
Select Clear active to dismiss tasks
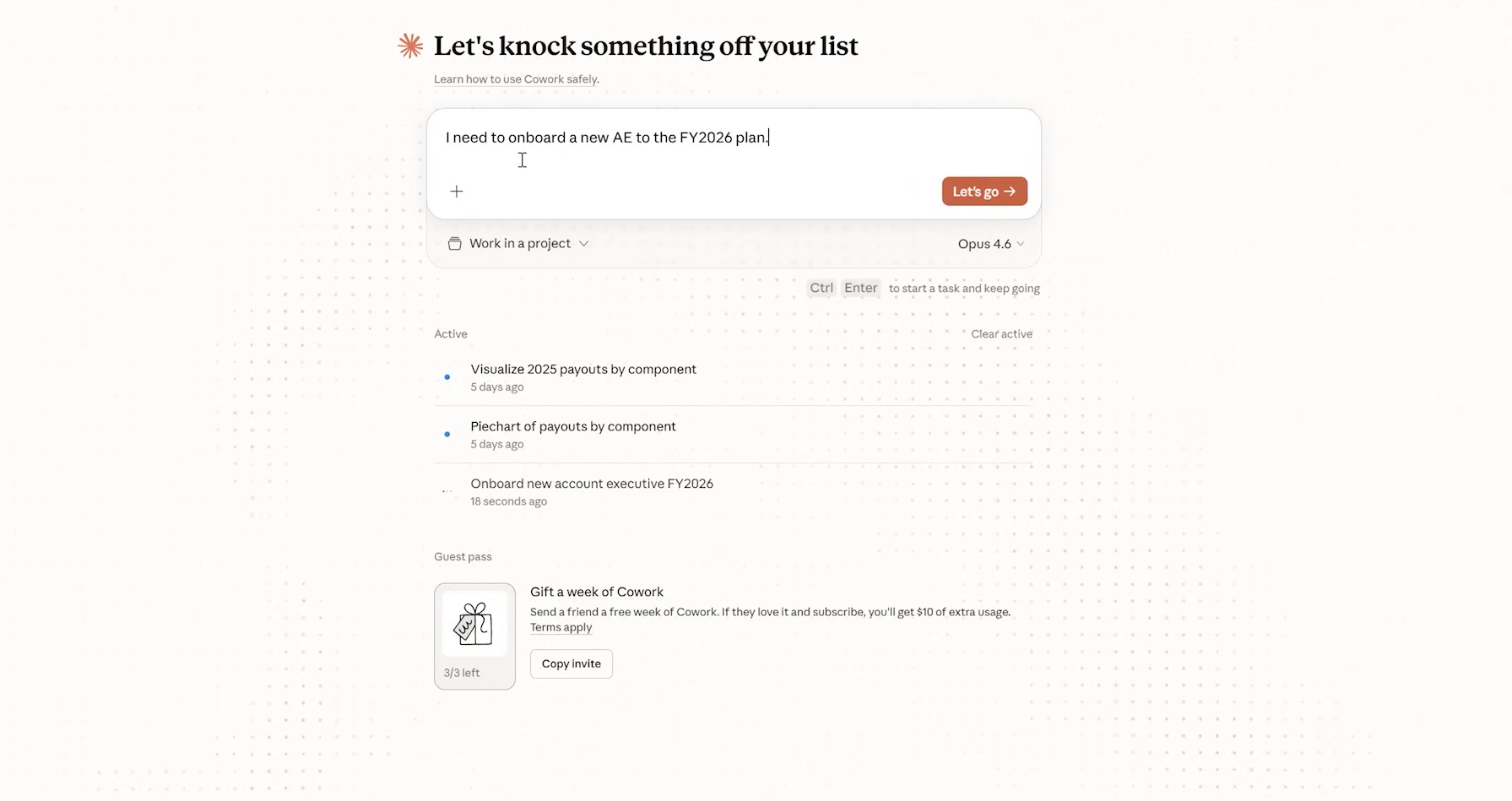click(1001, 333)
